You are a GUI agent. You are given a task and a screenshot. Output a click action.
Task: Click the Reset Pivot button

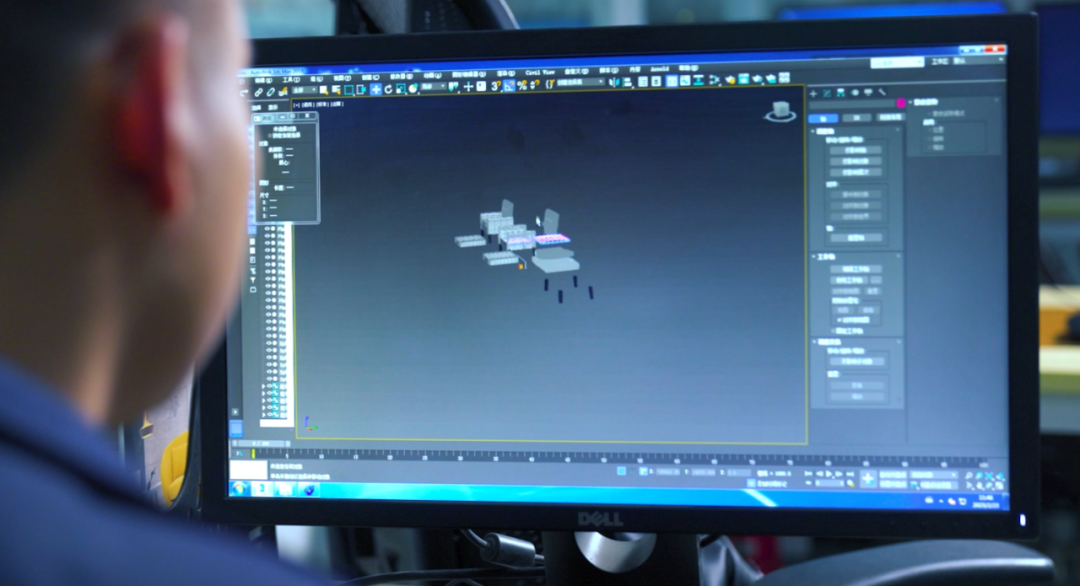[856, 238]
